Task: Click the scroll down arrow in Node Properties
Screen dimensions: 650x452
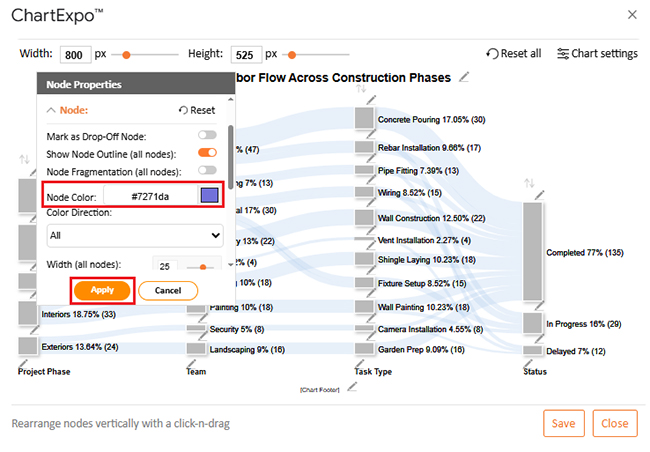Action: (230, 264)
